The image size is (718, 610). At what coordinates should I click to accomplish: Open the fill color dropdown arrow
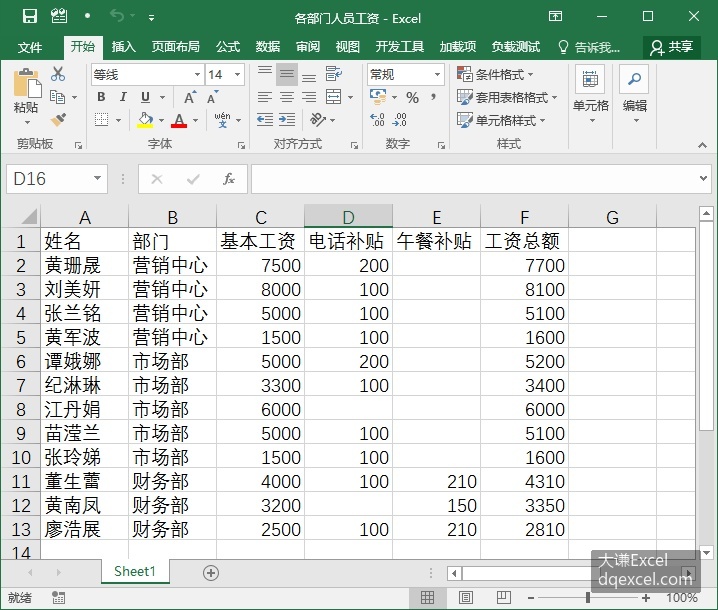click(x=161, y=120)
